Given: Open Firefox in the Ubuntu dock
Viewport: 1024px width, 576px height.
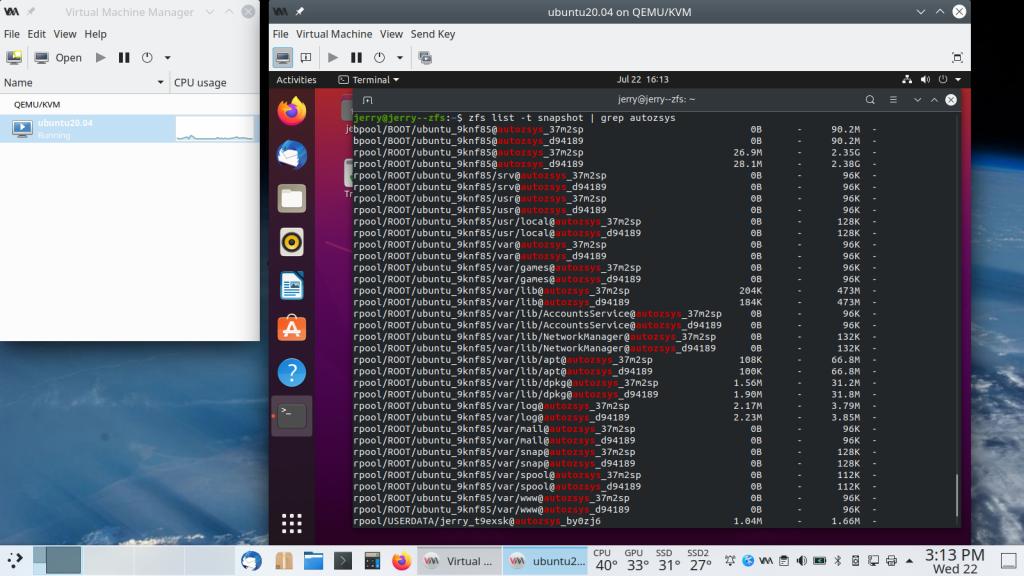Looking at the screenshot, I should pos(292,111).
